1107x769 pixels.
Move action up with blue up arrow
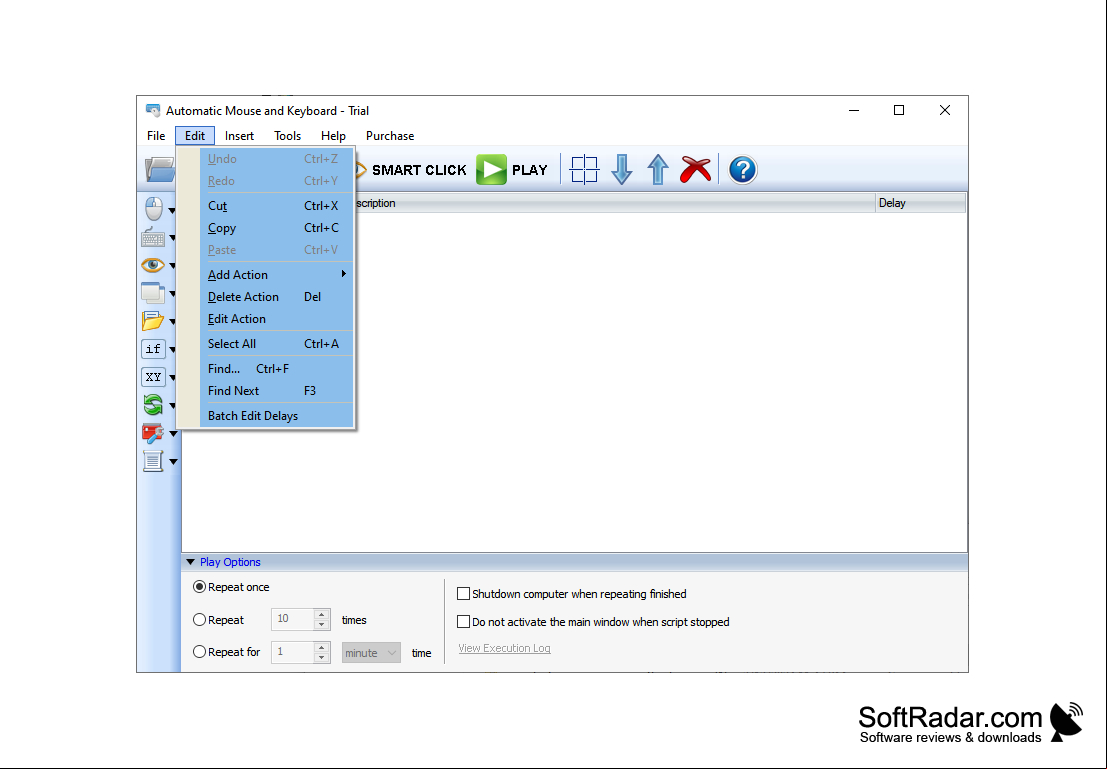point(658,169)
